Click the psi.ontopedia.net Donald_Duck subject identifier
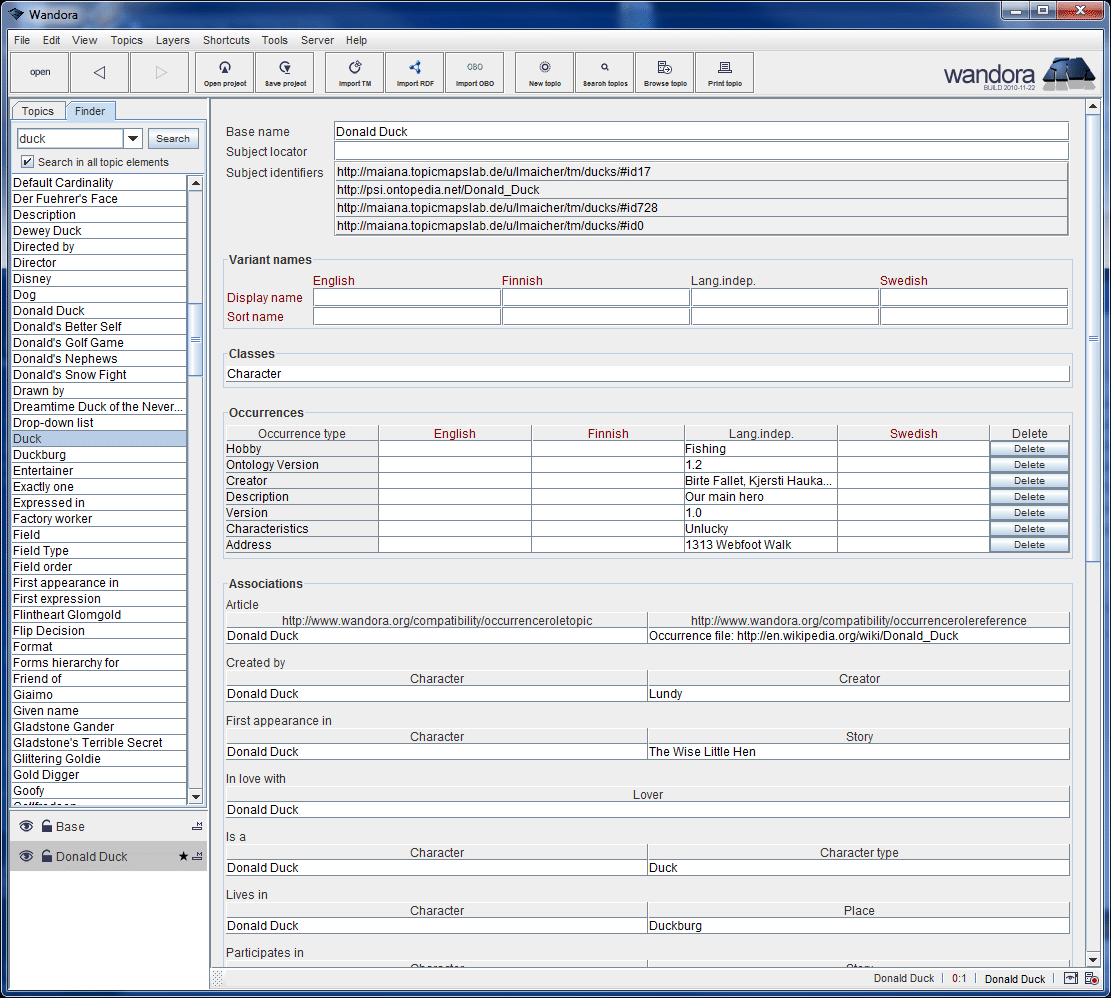 pyautogui.click(x=701, y=190)
